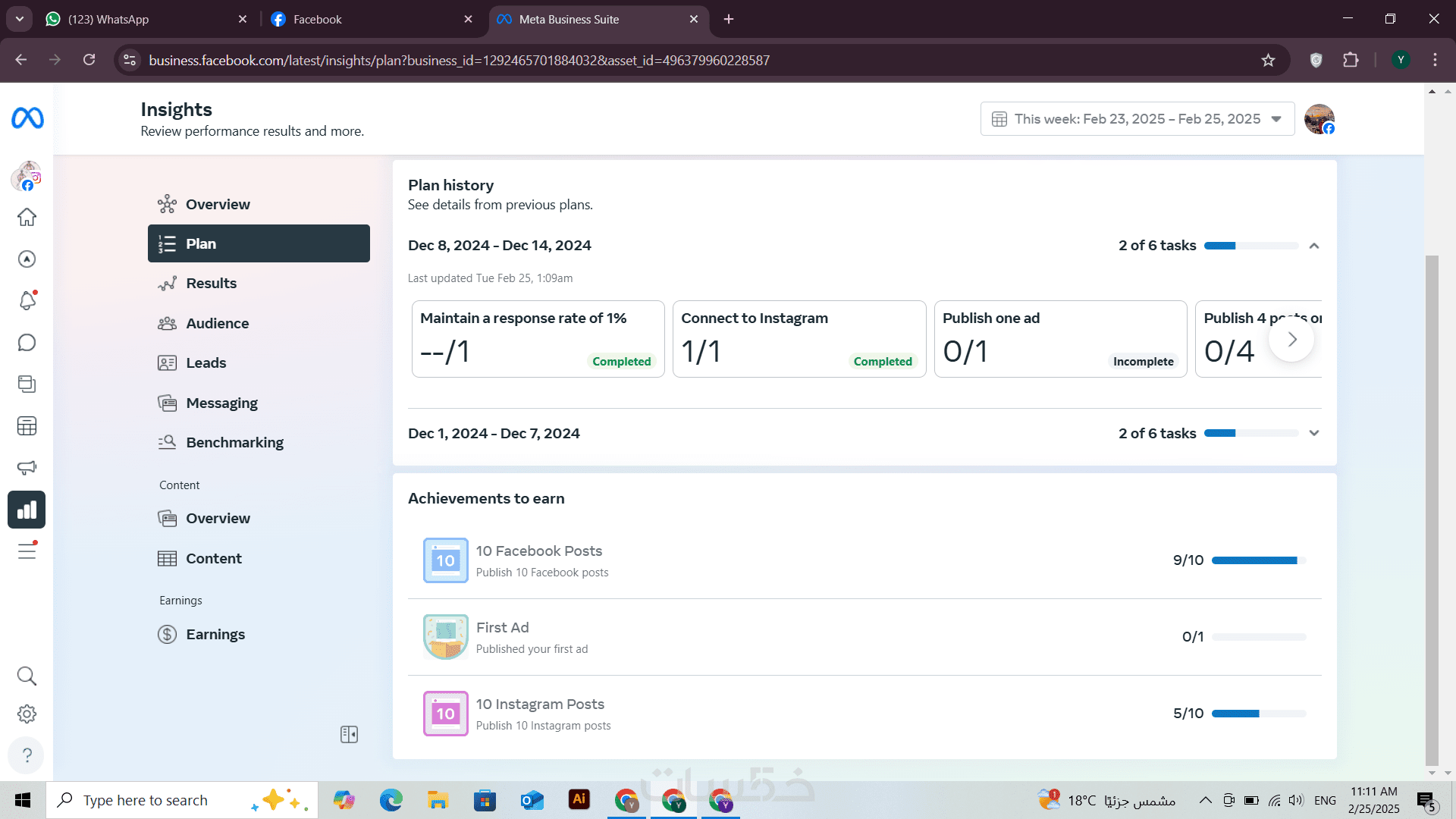
Task: Click the Insights bar chart icon
Action: 27,510
